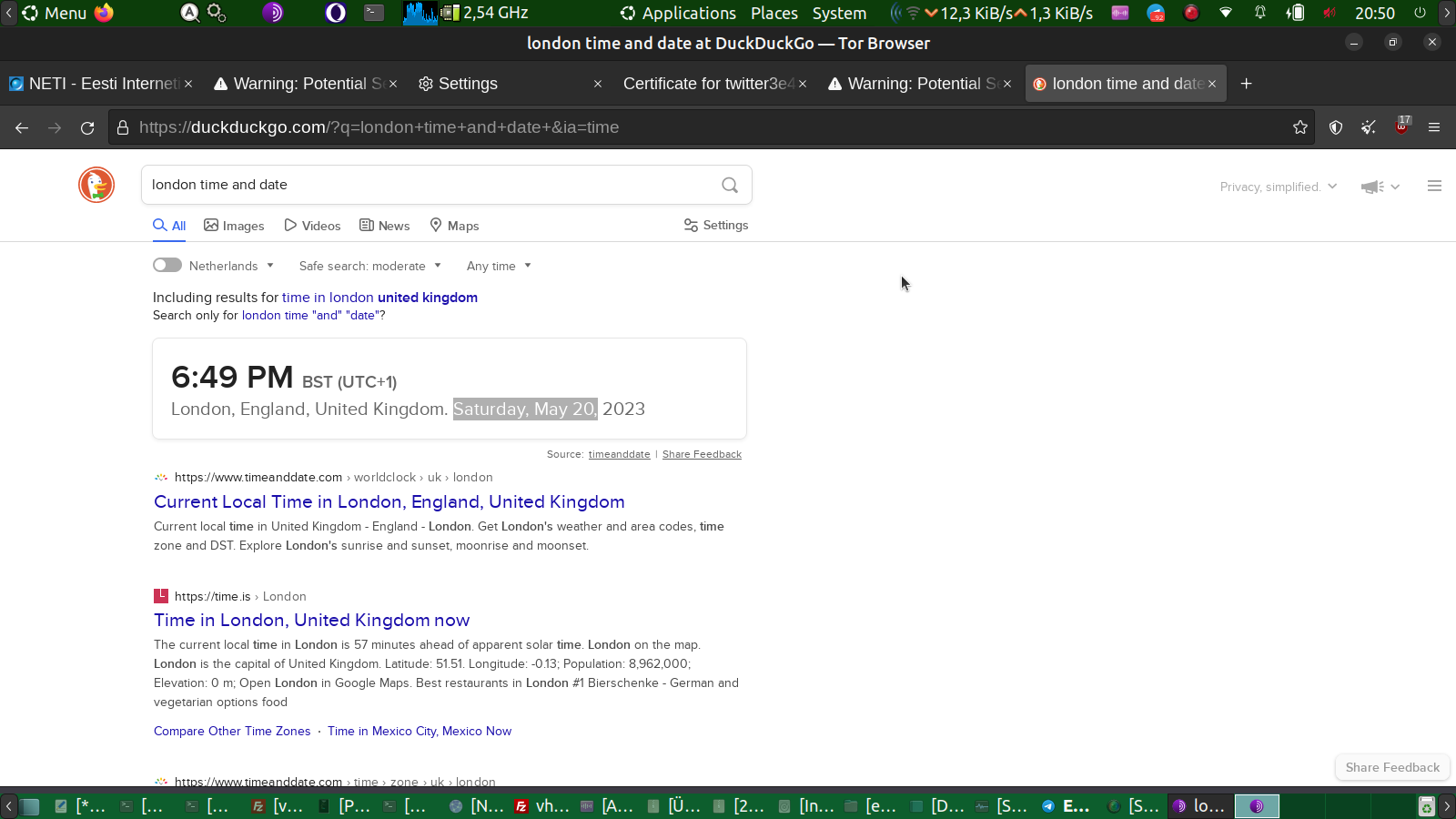The image size is (1456, 819).
Task: Open the DuckDuckGo hamburger side menu
Action: tap(1434, 187)
